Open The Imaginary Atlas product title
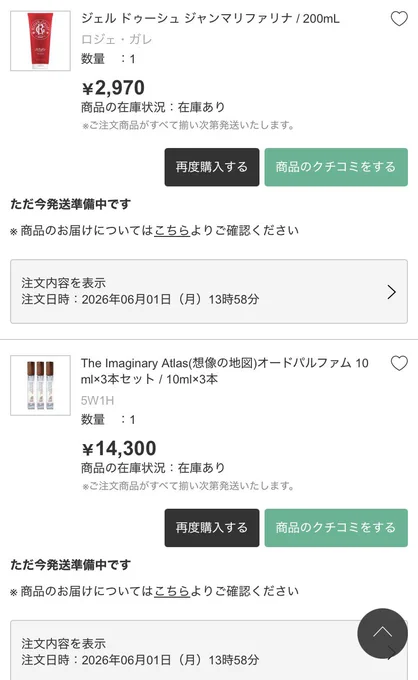The image size is (418, 680). tap(225, 371)
